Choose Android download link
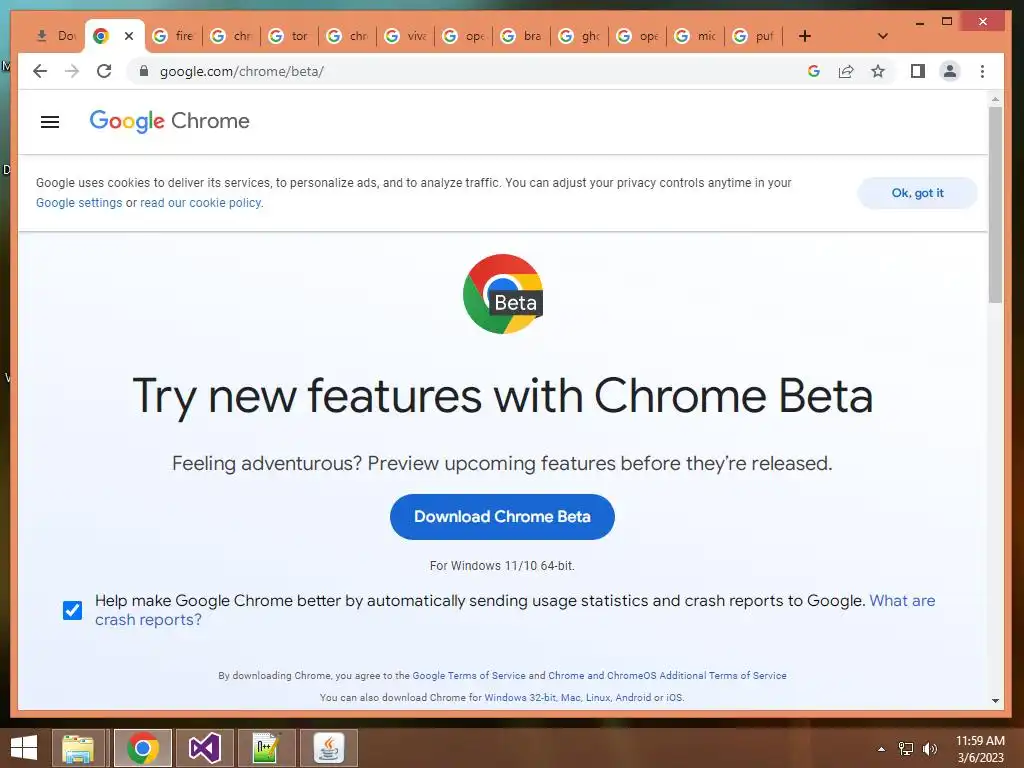Image resolution: width=1024 pixels, height=768 pixels. click(x=633, y=698)
